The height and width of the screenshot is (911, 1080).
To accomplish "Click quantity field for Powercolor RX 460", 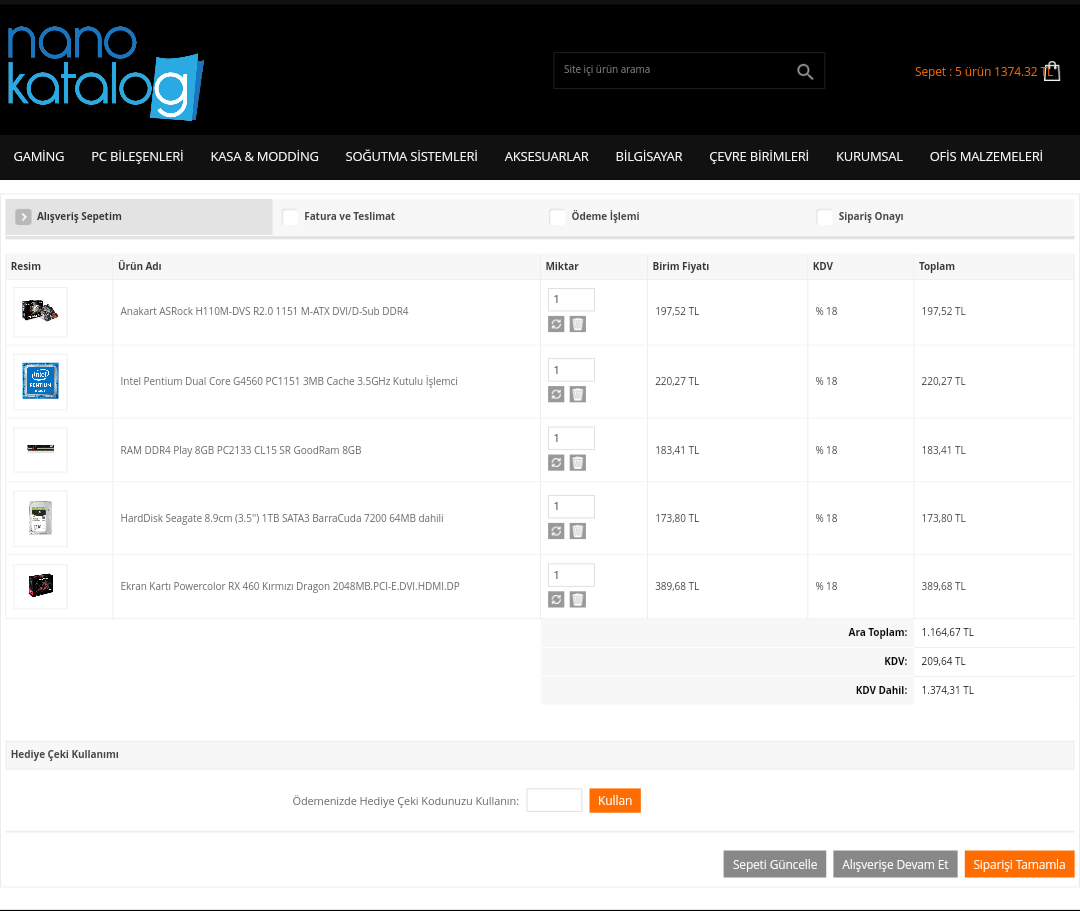I will pyautogui.click(x=572, y=575).
